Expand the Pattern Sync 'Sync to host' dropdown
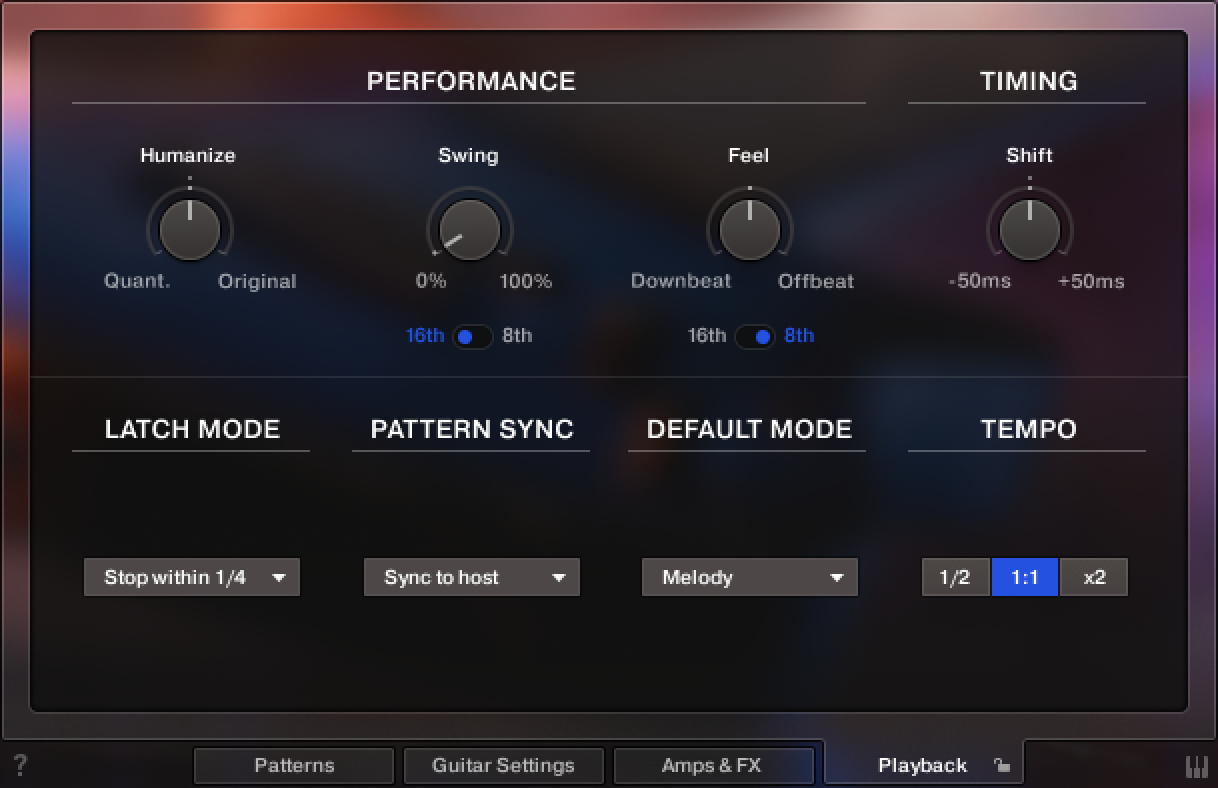Screen dimensions: 1218x788 coord(472,577)
